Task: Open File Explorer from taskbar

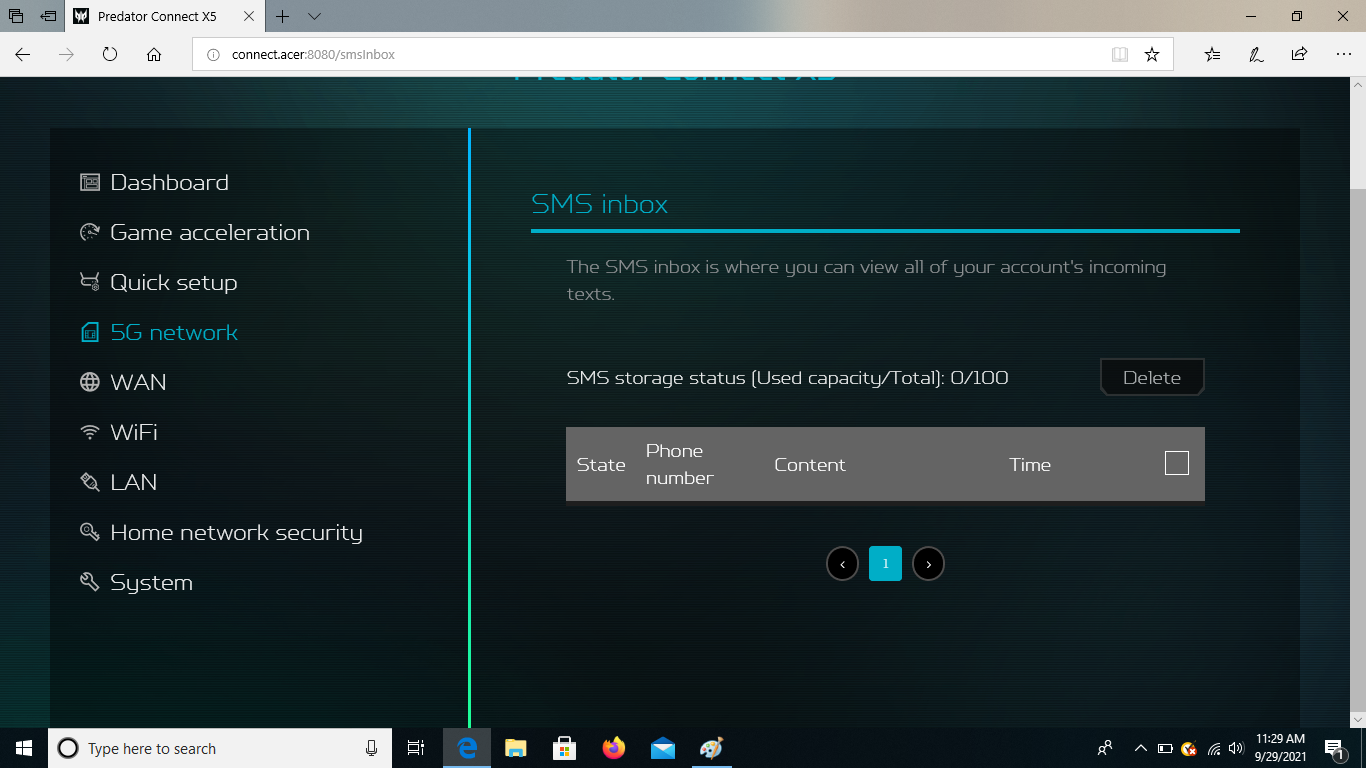Action: [x=516, y=748]
